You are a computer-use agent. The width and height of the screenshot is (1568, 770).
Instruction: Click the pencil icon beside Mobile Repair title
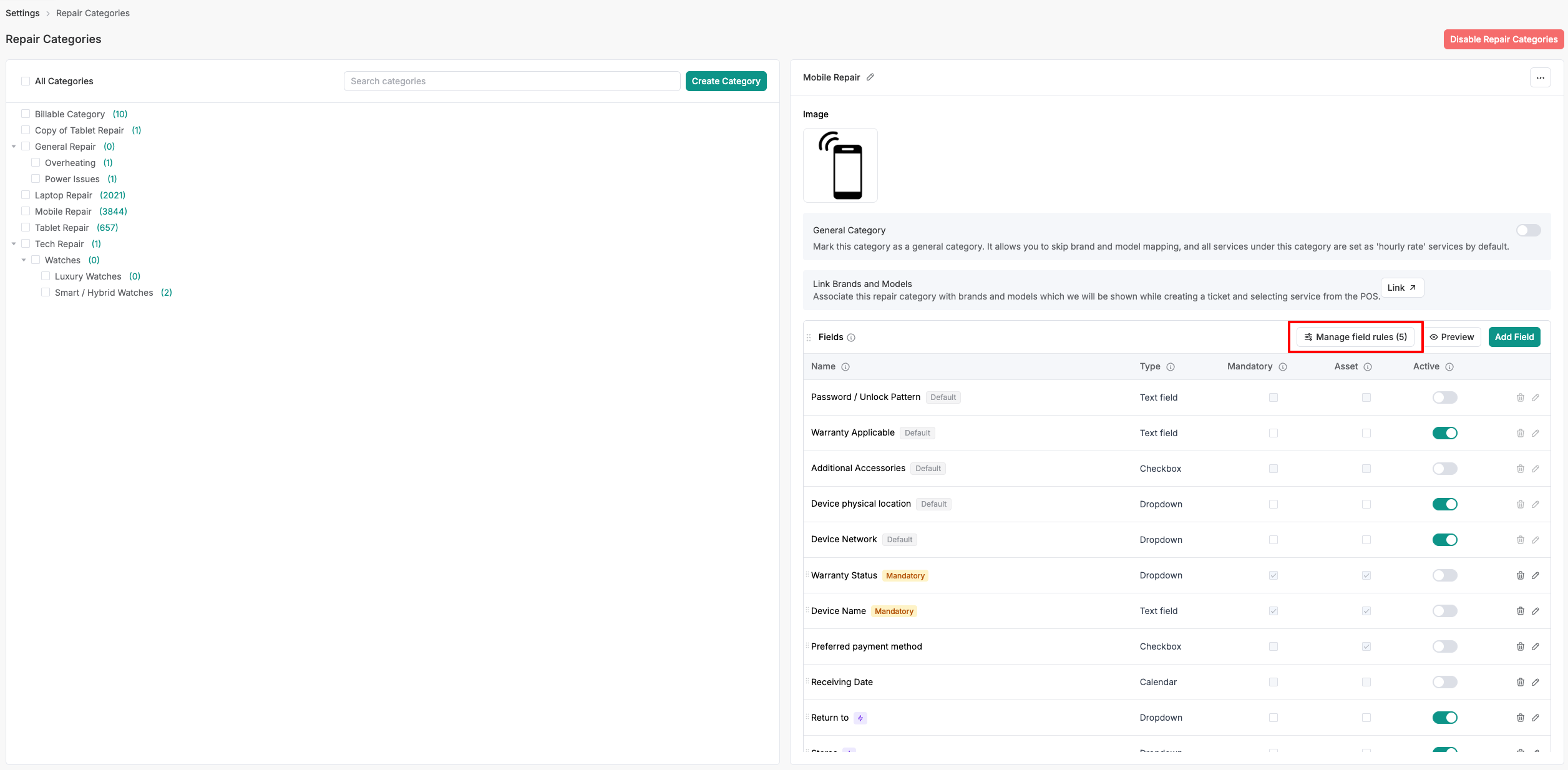(x=870, y=77)
